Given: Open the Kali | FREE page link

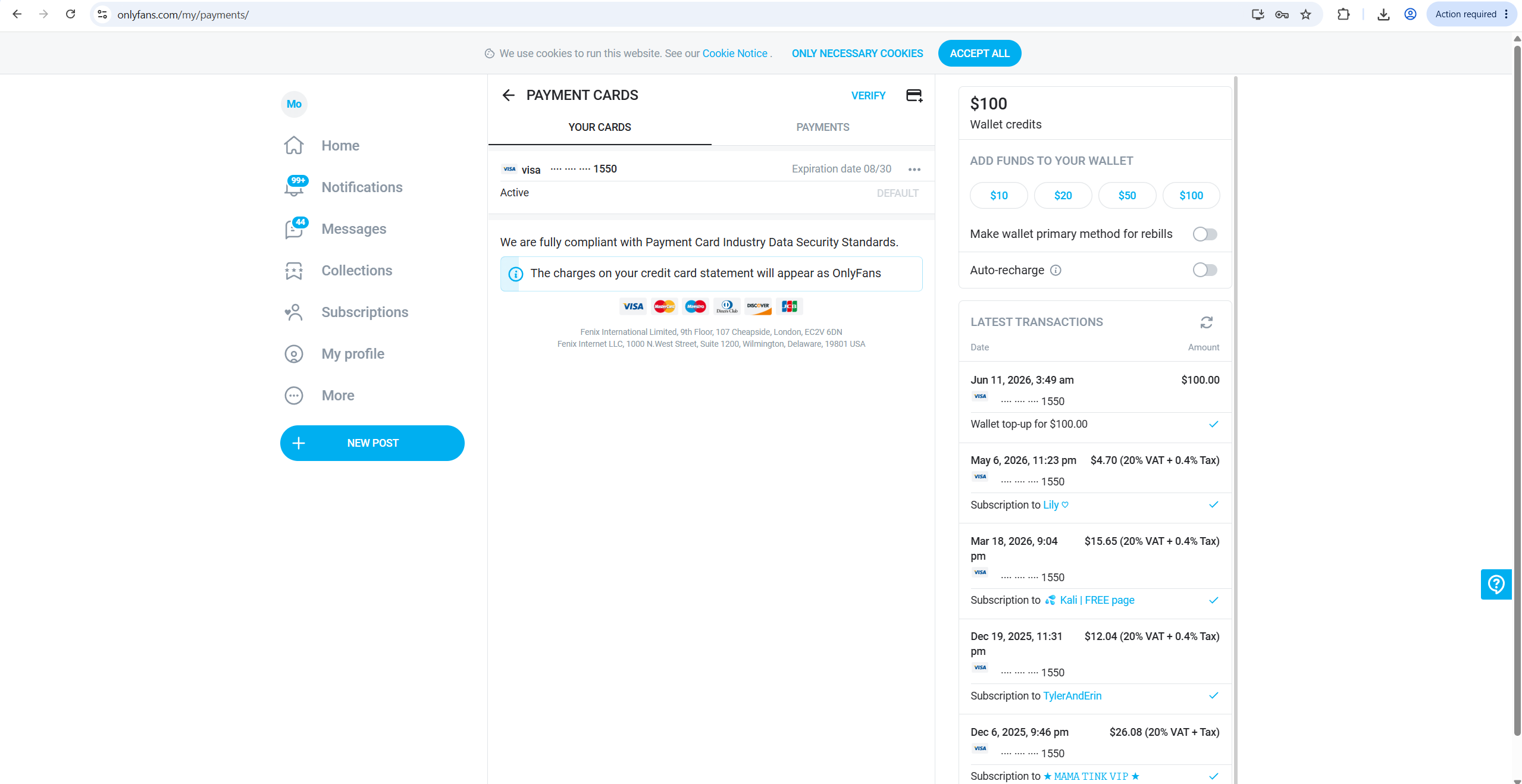Looking at the screenshot, I should point(1090,600).
